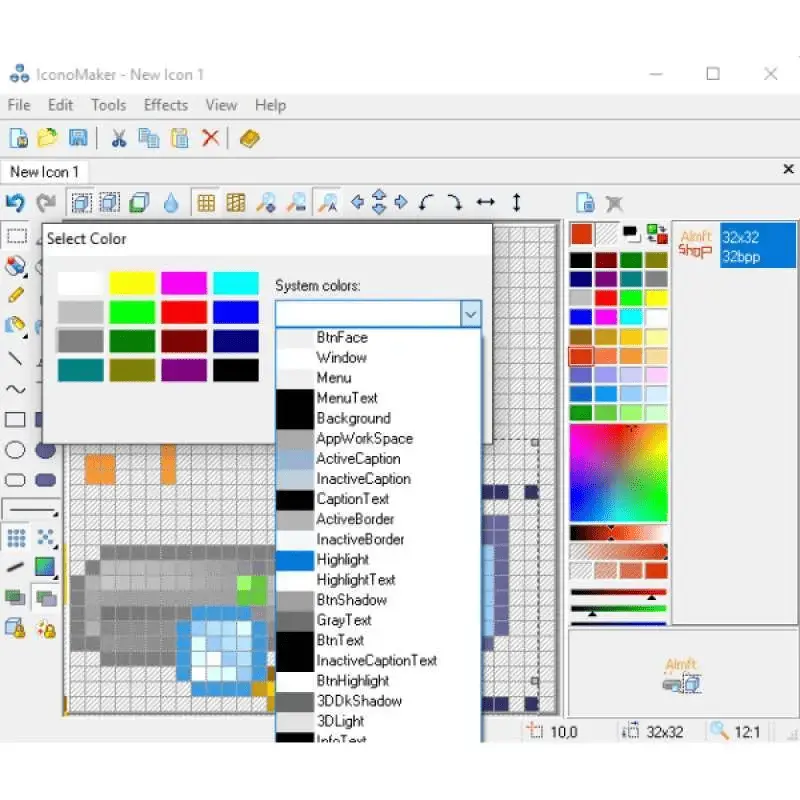Collapse the System colors dropdown arrow
Screen dimensions: 800x800
pos(470,314)
